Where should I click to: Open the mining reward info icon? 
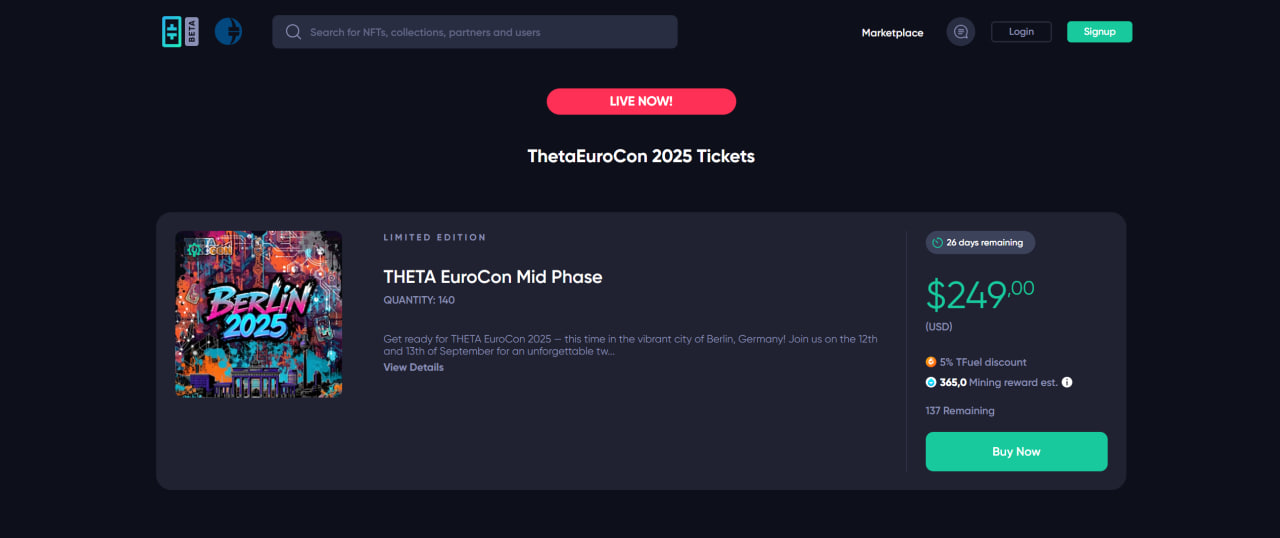(x=1067, y=382)
